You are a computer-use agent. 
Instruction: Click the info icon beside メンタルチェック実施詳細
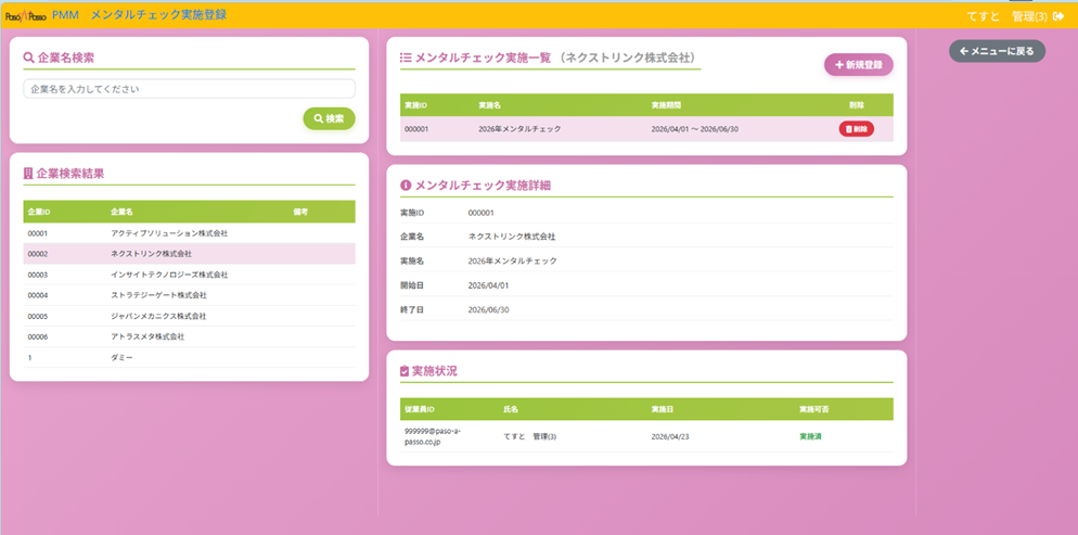pos(405,185)
